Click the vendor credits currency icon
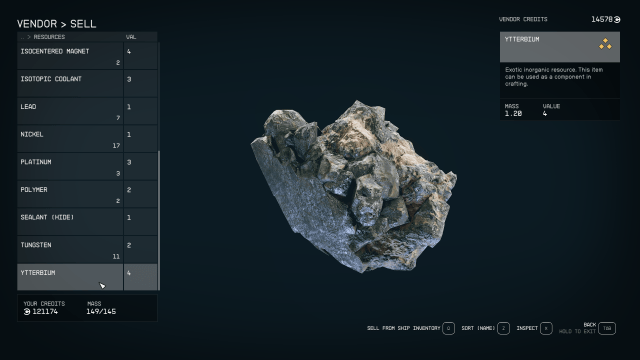The image size is (640, 360). [617, 19]
